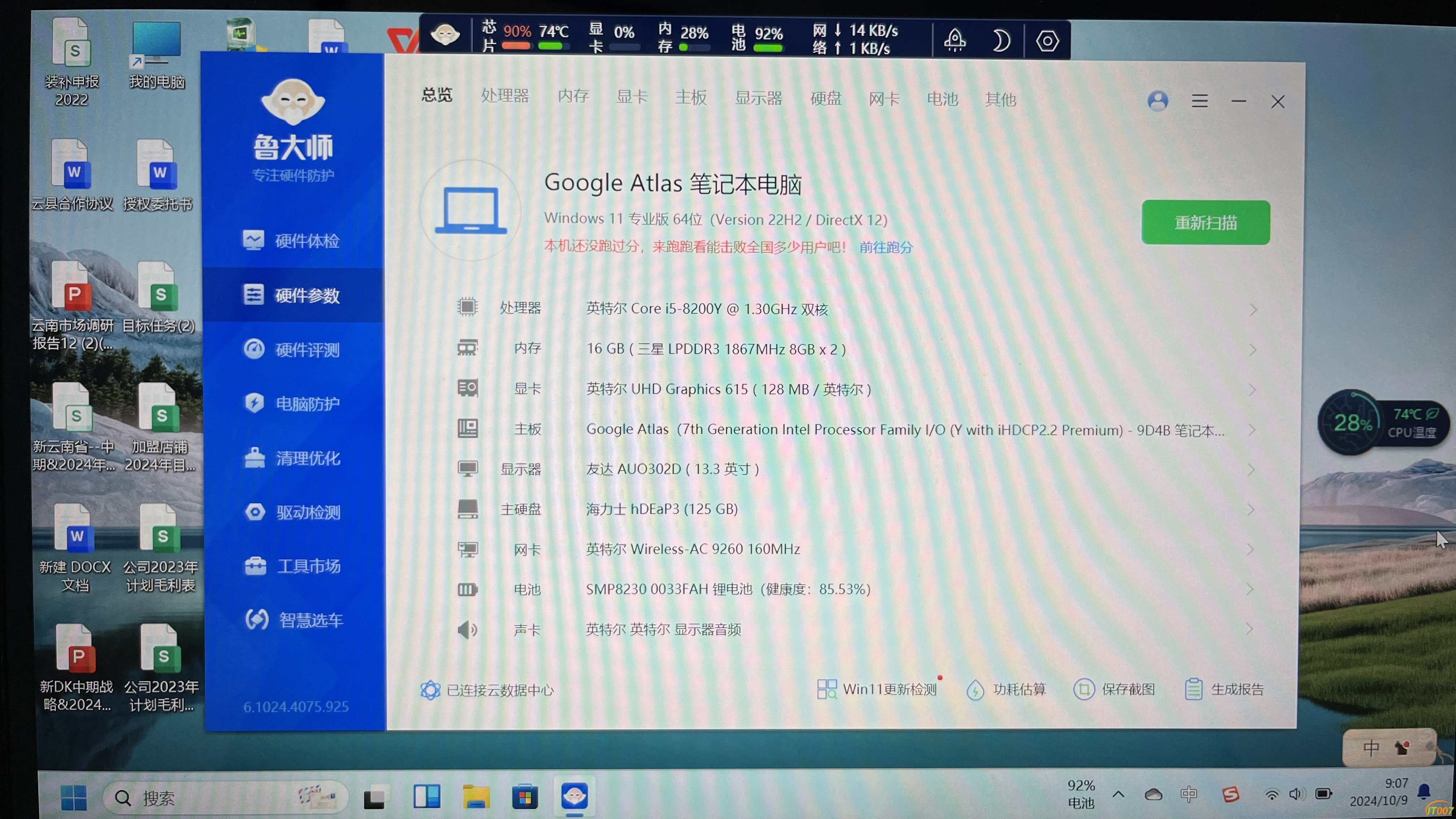Open 硬件体检 in the sidebar
Viewport: 1456px width, 819px height.
pos(292,241)
